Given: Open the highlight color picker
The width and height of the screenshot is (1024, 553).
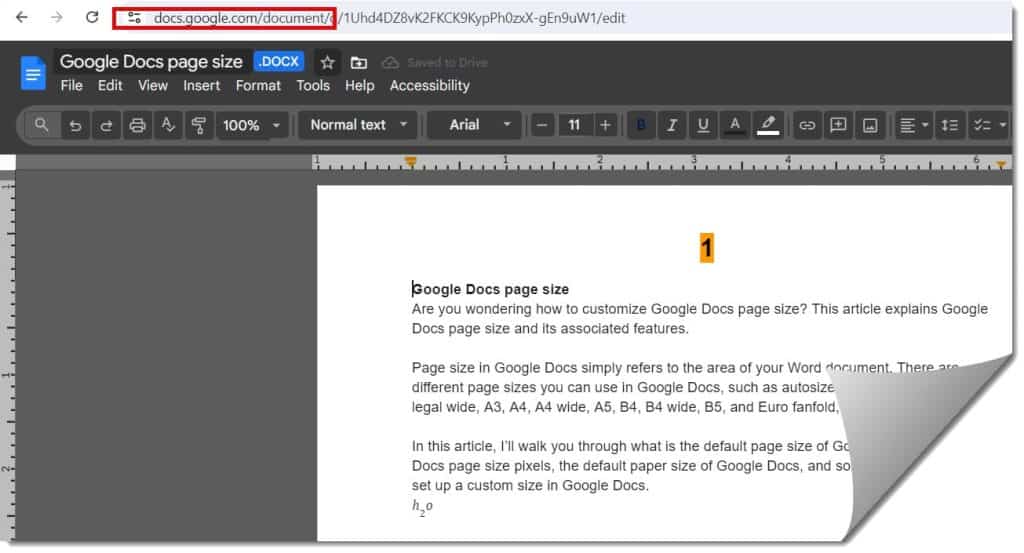Looking at the screenshot, I should 768,125.
